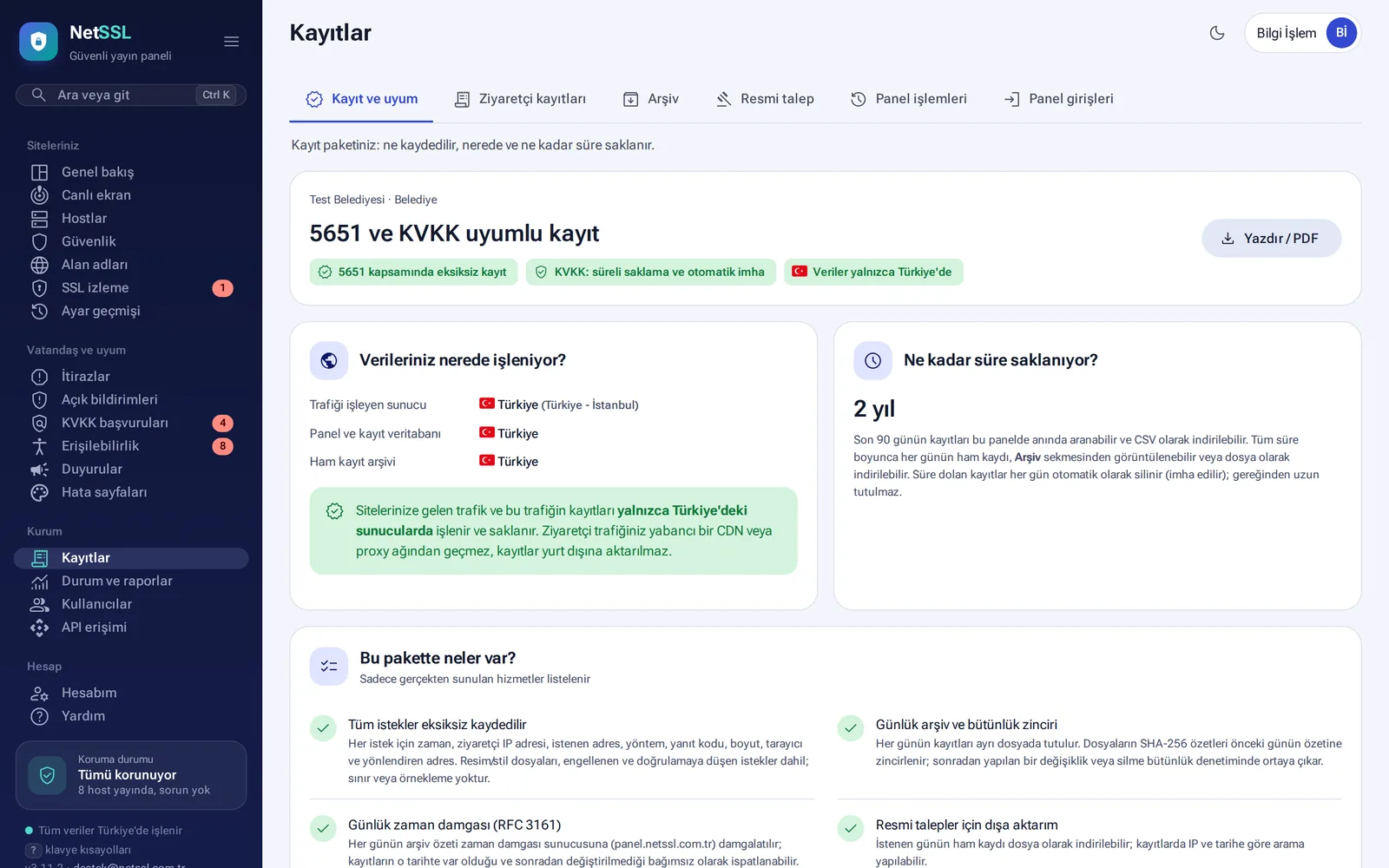Switch to Panel girişleri tab
Screen dimensions: 1389x868
point(1059,99)
